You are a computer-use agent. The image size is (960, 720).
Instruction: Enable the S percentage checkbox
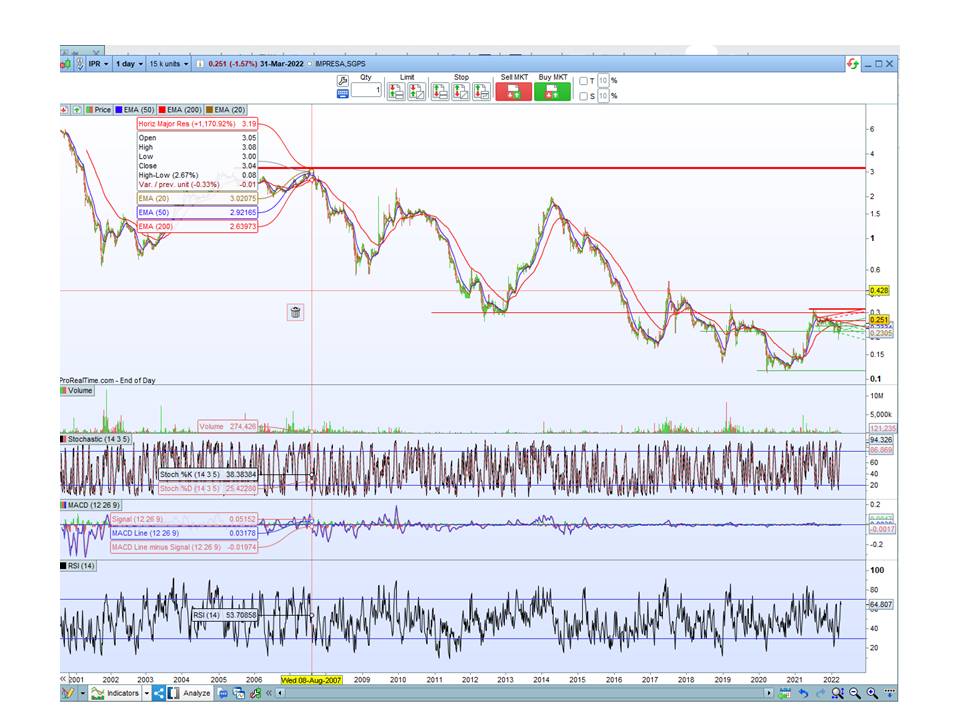point(584,96)
